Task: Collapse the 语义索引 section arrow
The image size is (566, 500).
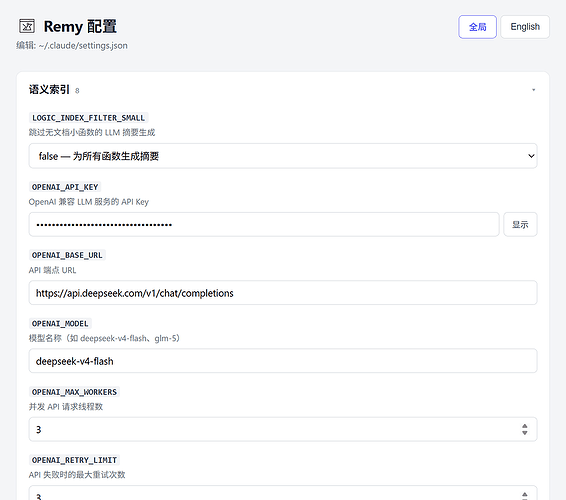Action: [x=533, y=90]
